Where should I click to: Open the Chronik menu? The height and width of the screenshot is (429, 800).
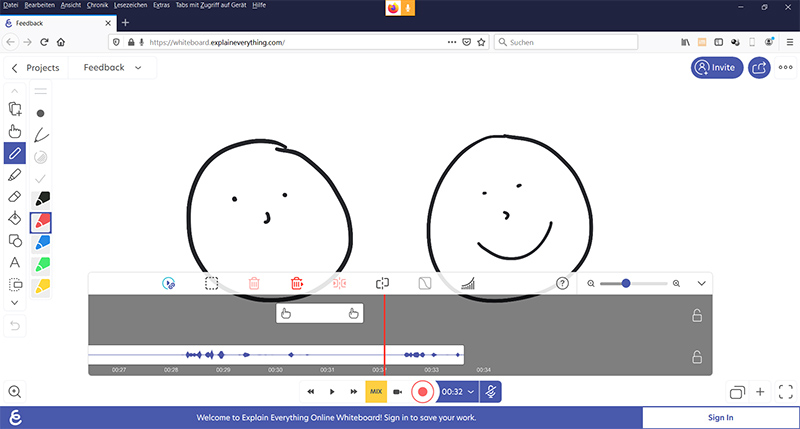97,5
